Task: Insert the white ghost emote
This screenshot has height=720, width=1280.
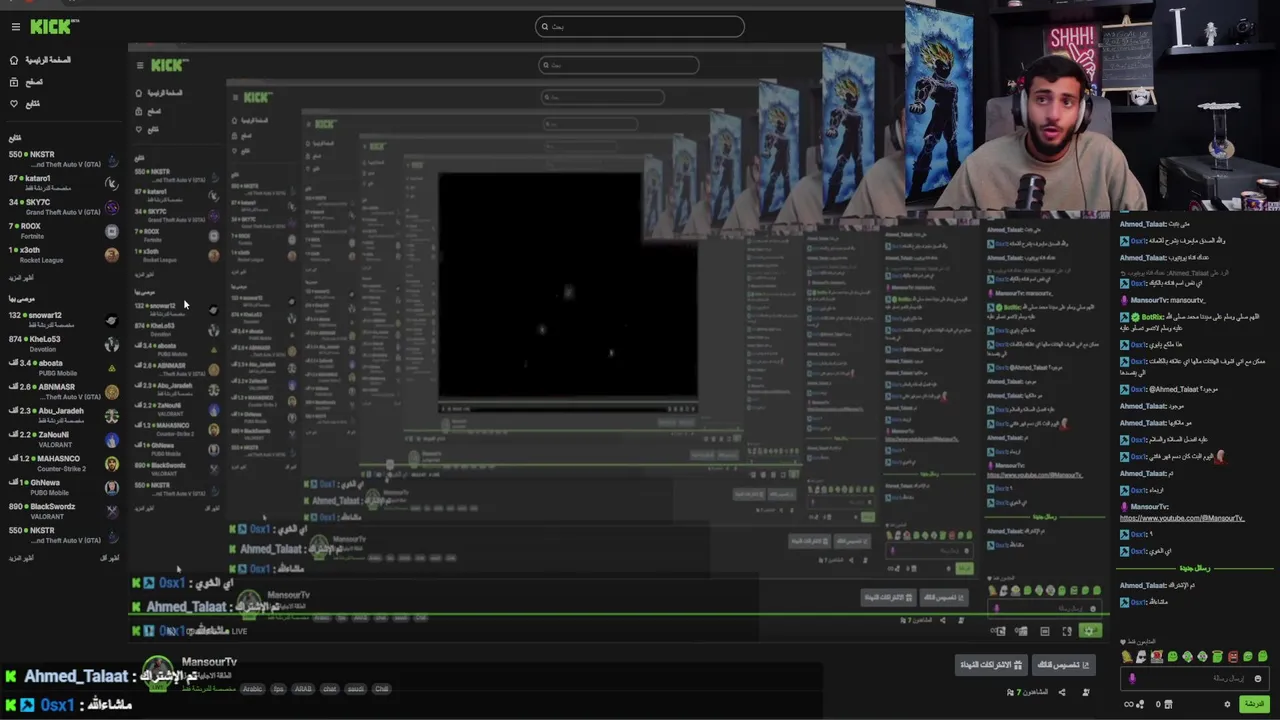Action: pos(1142,657)
